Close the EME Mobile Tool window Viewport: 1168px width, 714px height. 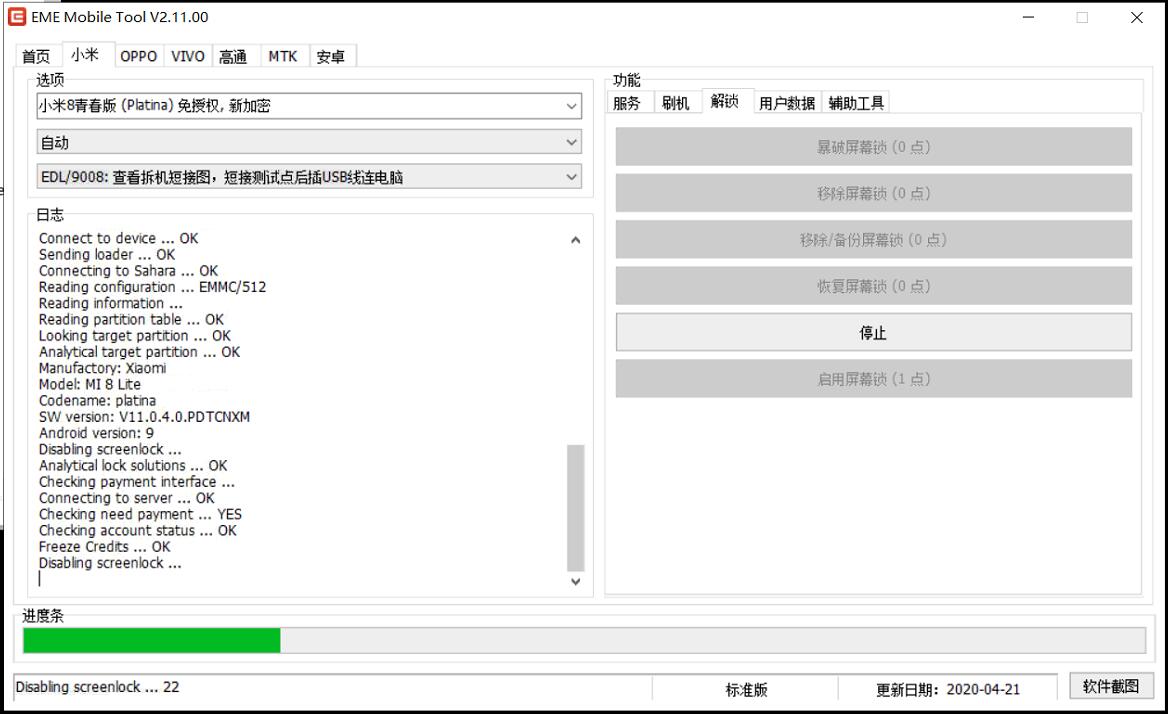[1137, 17]
